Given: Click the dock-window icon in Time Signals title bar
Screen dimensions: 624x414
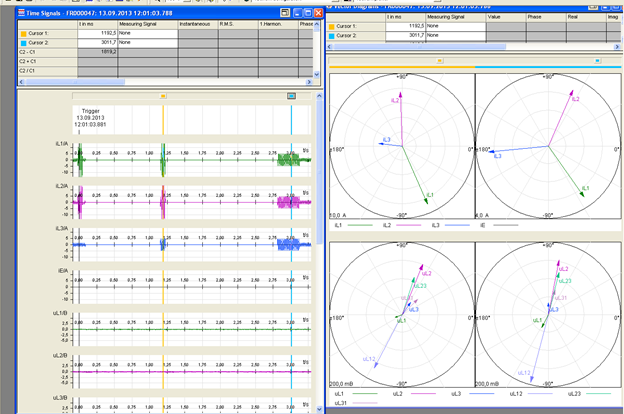Looking at the screenshot, I should (285, 13).
